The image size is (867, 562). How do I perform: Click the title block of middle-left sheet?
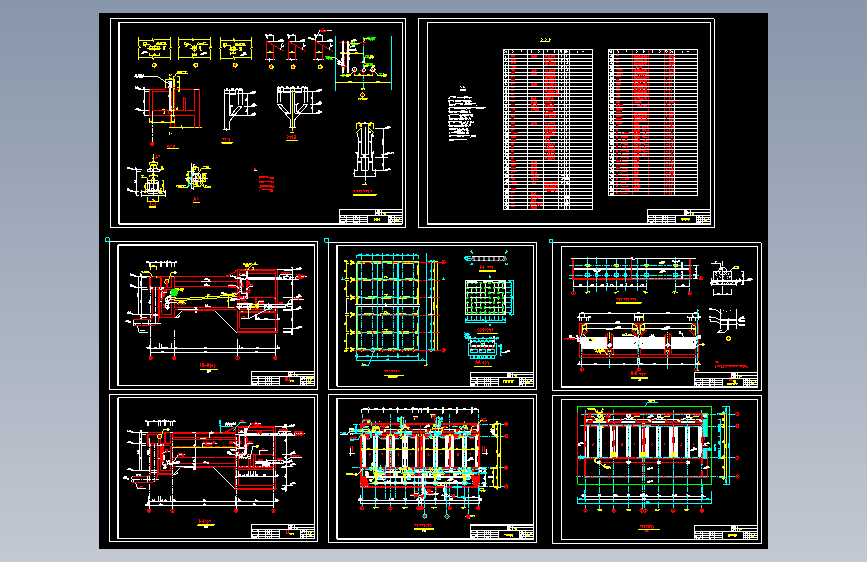(x=283, y=378)
